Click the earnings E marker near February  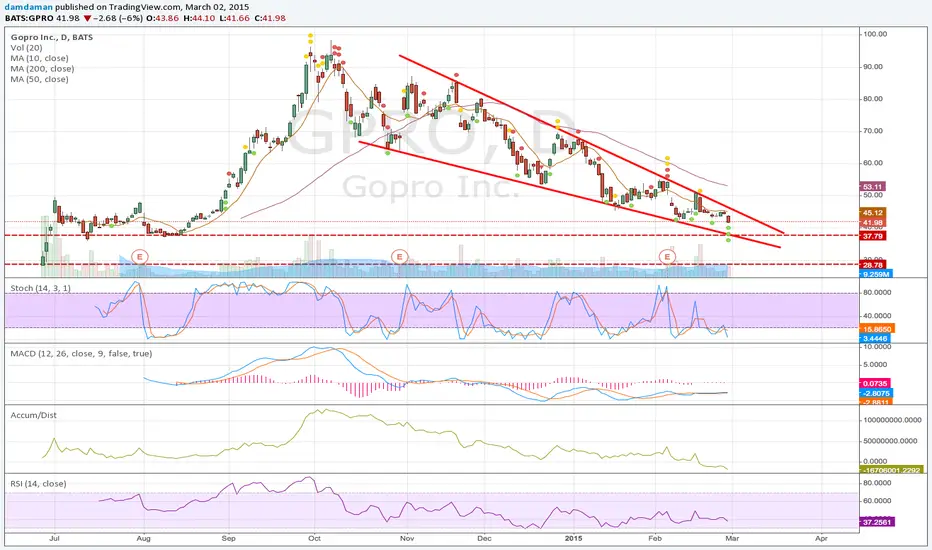pyautogui.click(x=667, y=257)
